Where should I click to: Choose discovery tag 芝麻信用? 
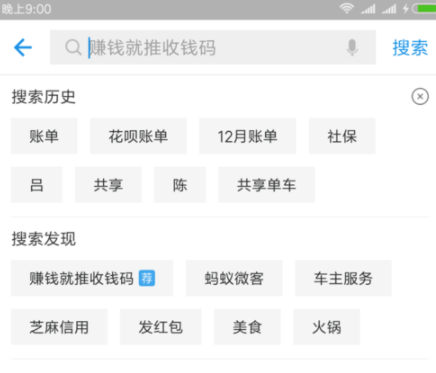pyautogui.click(x=59, y=327)
